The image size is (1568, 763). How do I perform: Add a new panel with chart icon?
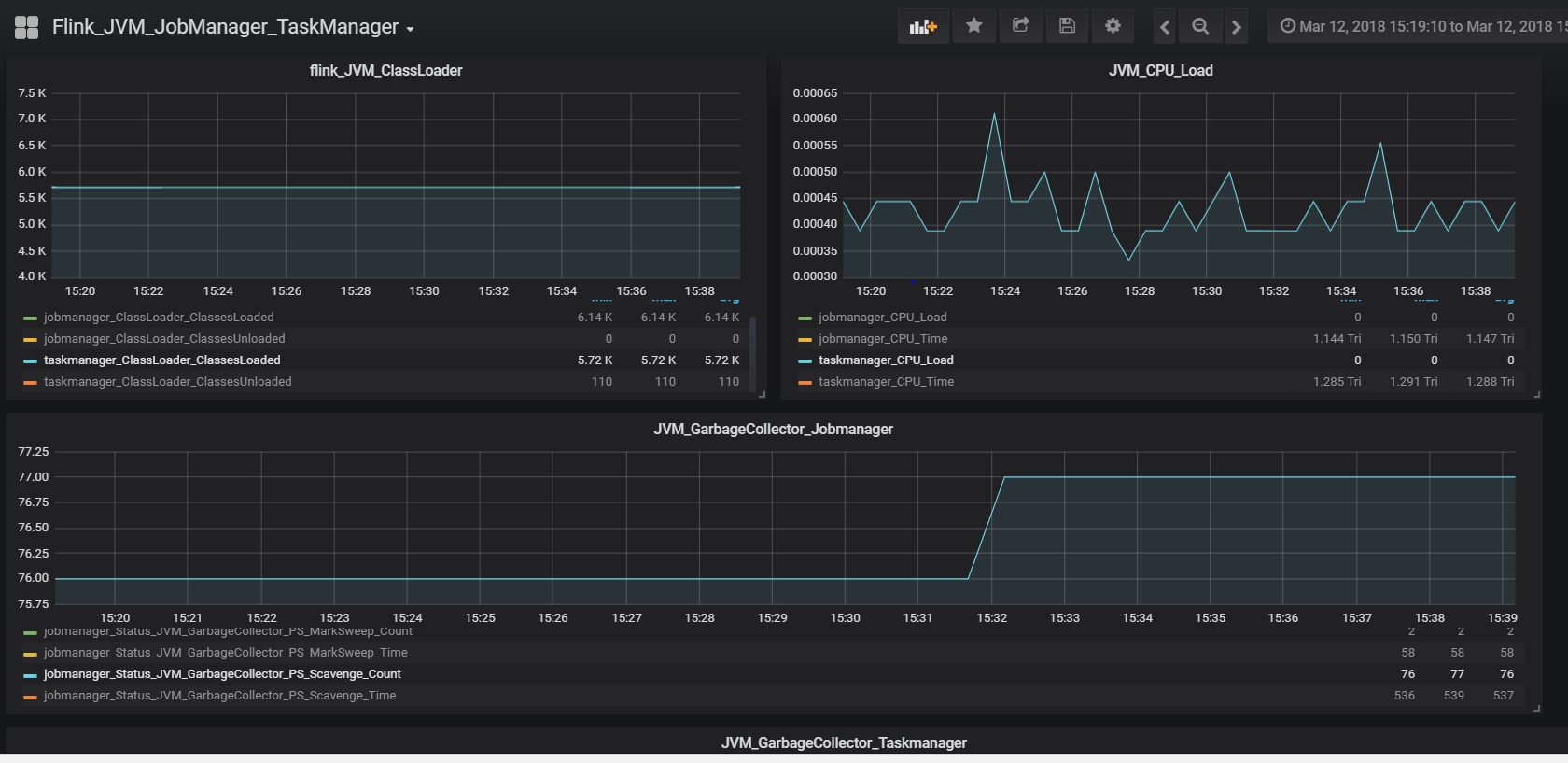pyautogui.click(x=923, y=26)
